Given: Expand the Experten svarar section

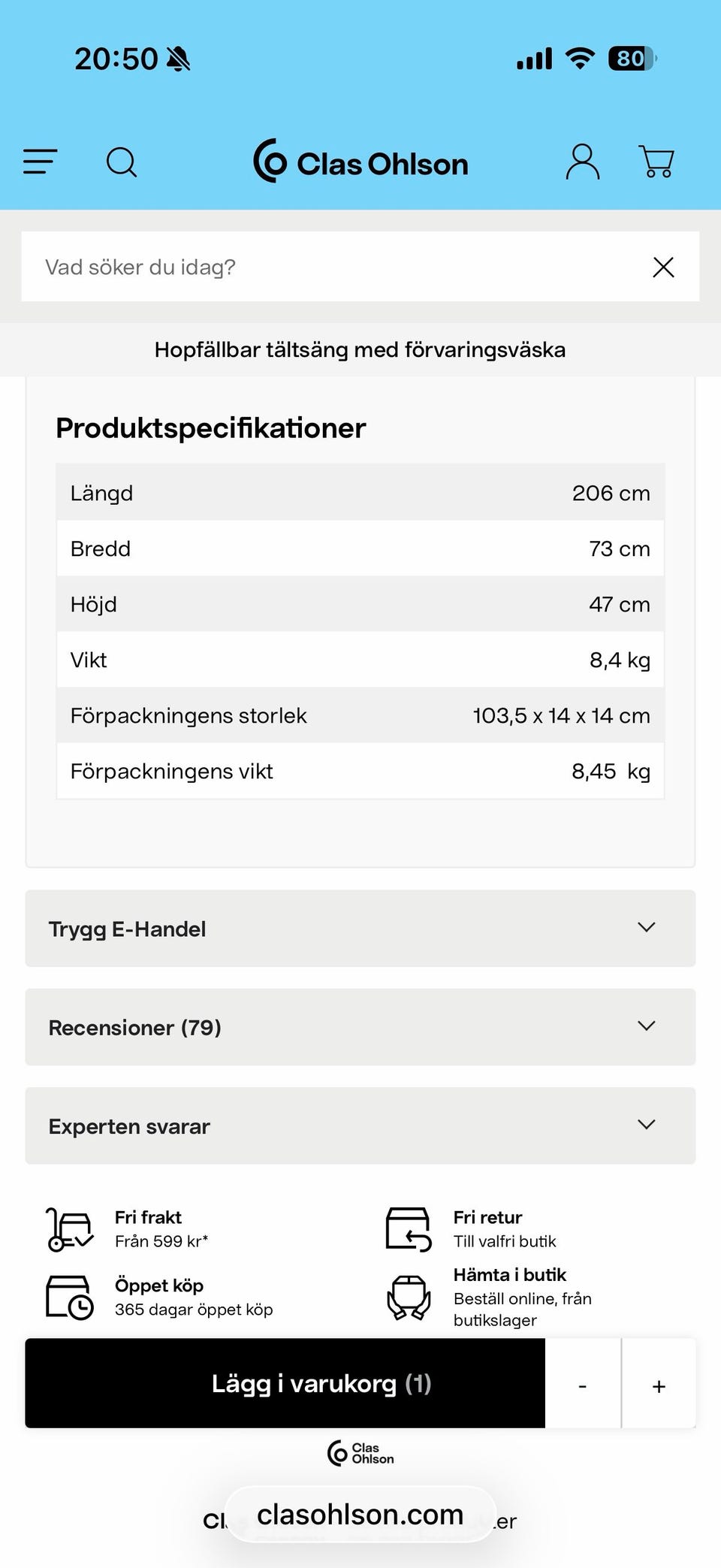Looking at the screenshot, I should point(360,1125).
